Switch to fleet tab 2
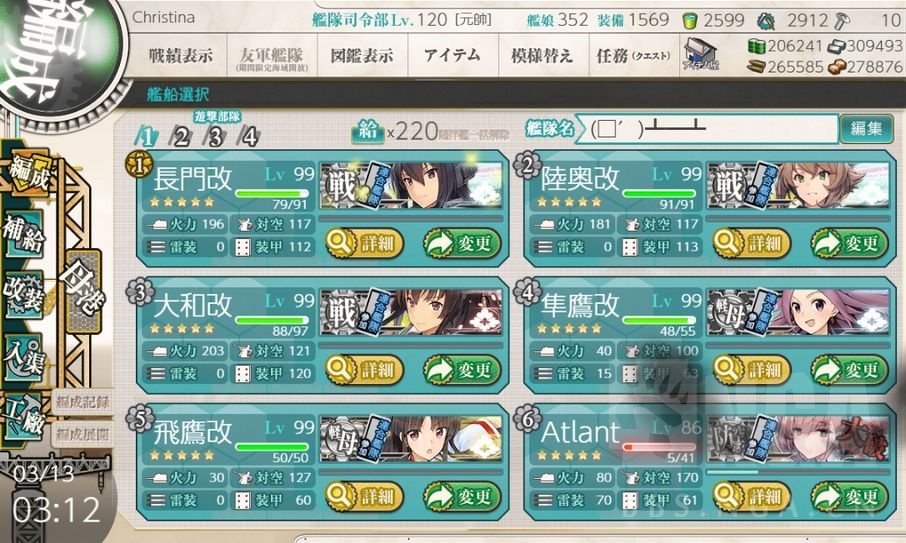This screenshot has height=543, width=906. pos(181,137)
